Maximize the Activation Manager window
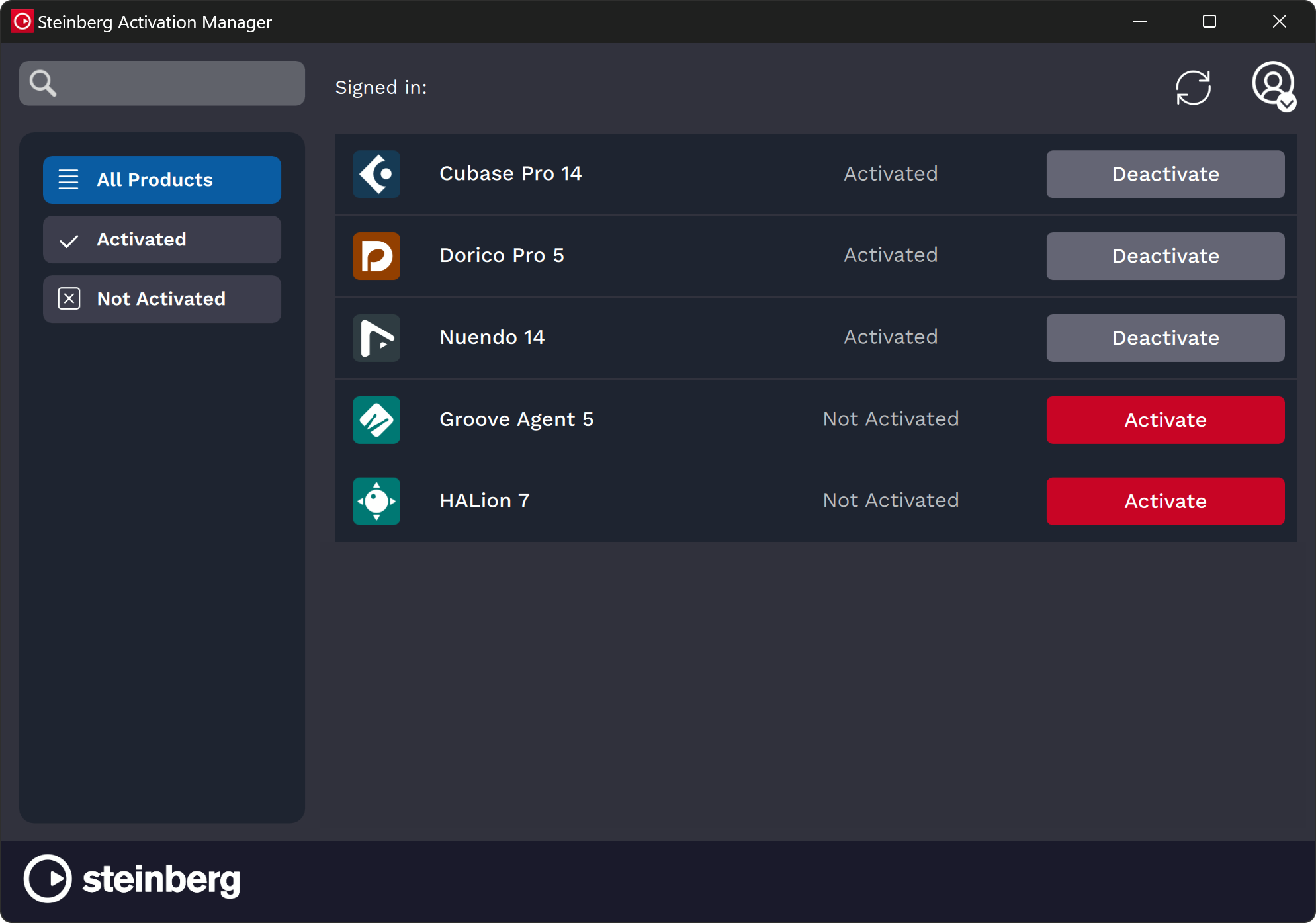This screenshot has width=1316, height=923. point(1209,22)
